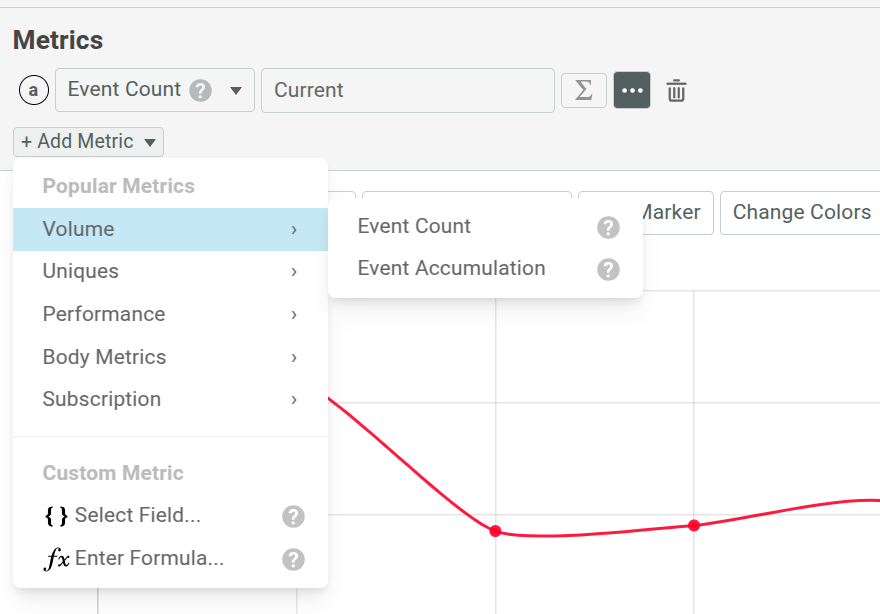Select Performance from the metrics menu
The image size is (880, 614).
pyautogui.click(x=103, y=314)
